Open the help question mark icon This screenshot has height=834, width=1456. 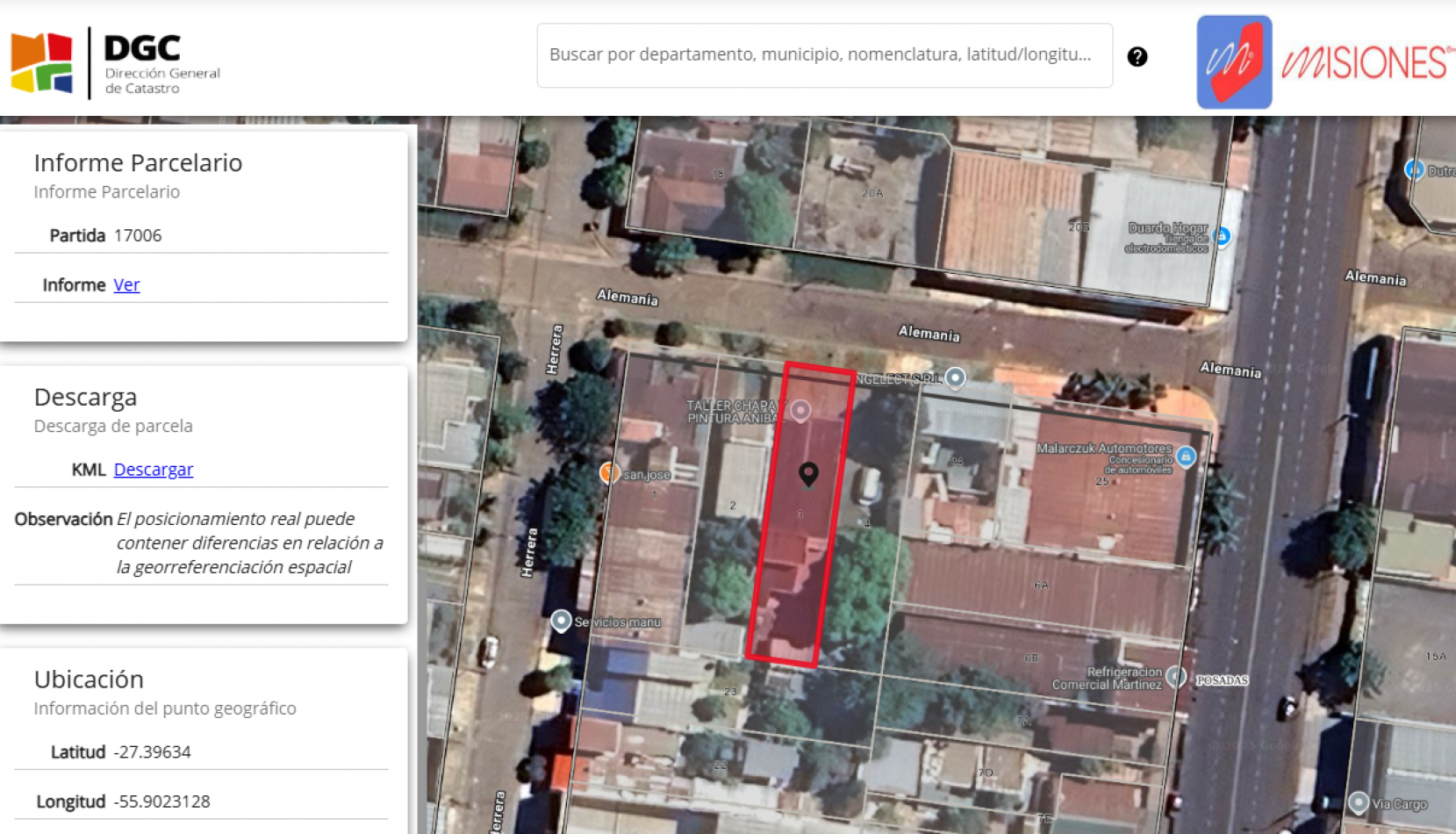[x=1137, y=56]
